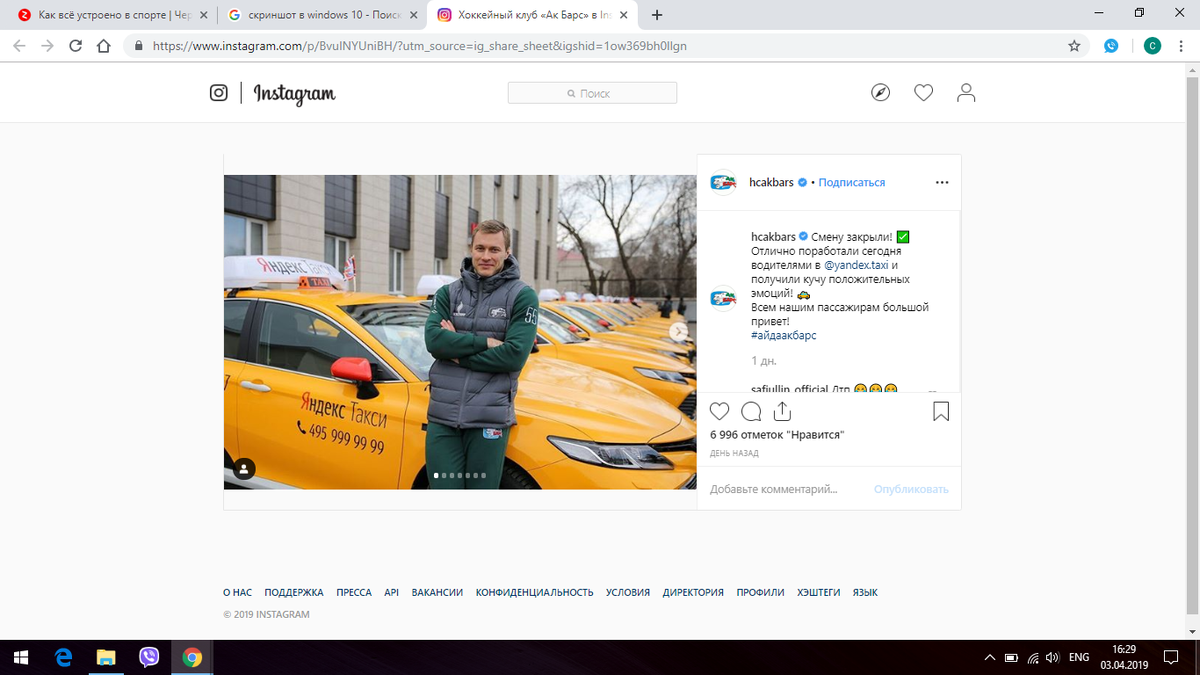1200x675 pixels.
Task: Open the taskbar clock and date
Action: pyautogui.click(x=1125, y=657)
